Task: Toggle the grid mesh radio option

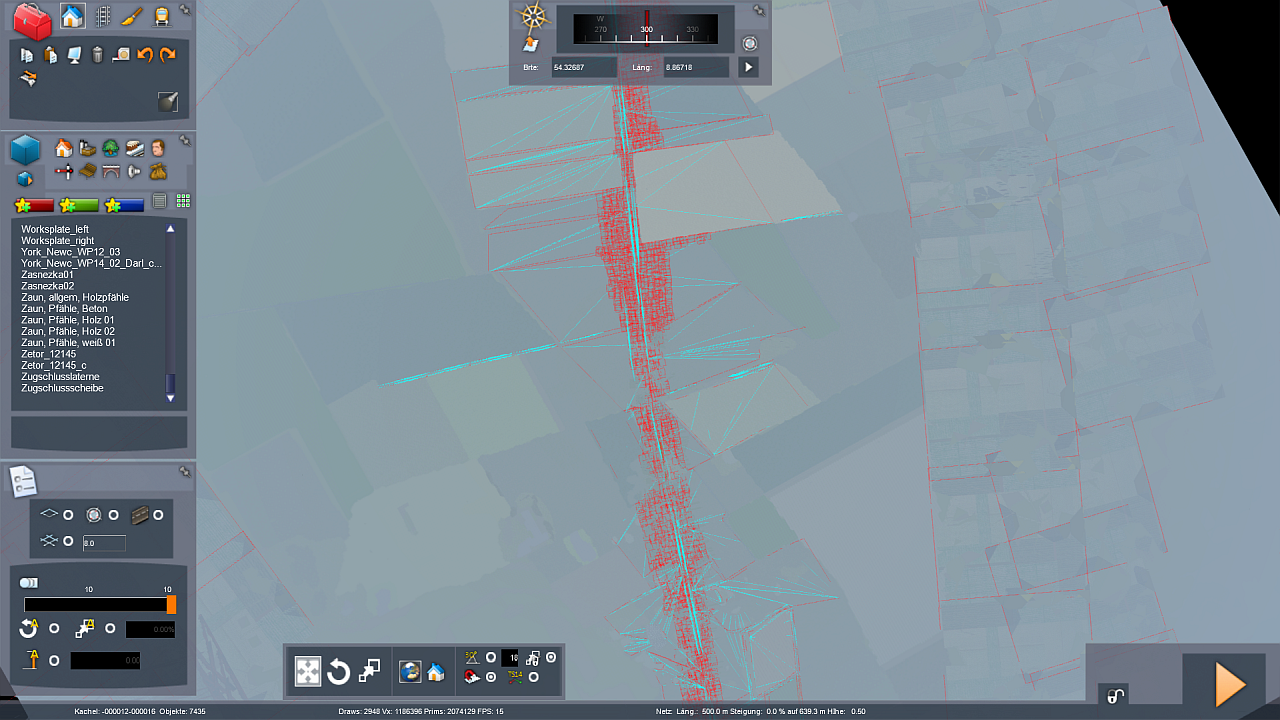Action: click(68, 541)
